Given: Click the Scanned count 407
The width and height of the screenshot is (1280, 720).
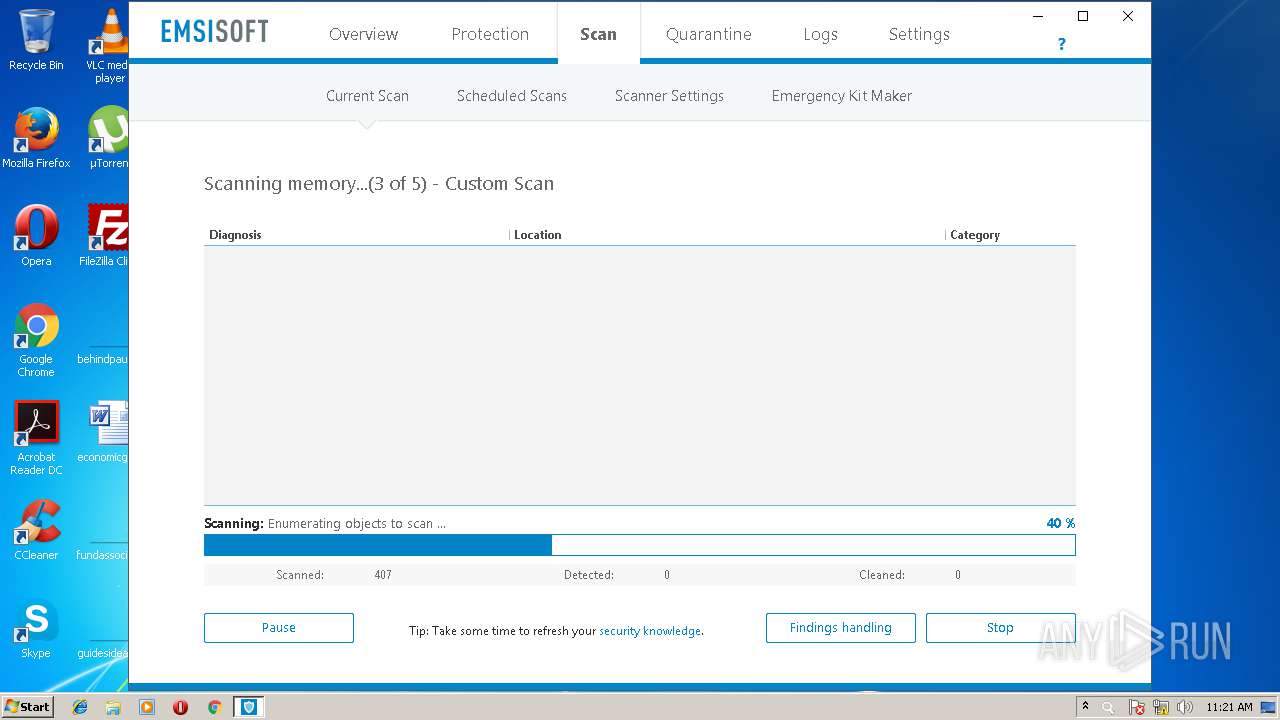Looking at the screenshot, I should tap(383, 575).
